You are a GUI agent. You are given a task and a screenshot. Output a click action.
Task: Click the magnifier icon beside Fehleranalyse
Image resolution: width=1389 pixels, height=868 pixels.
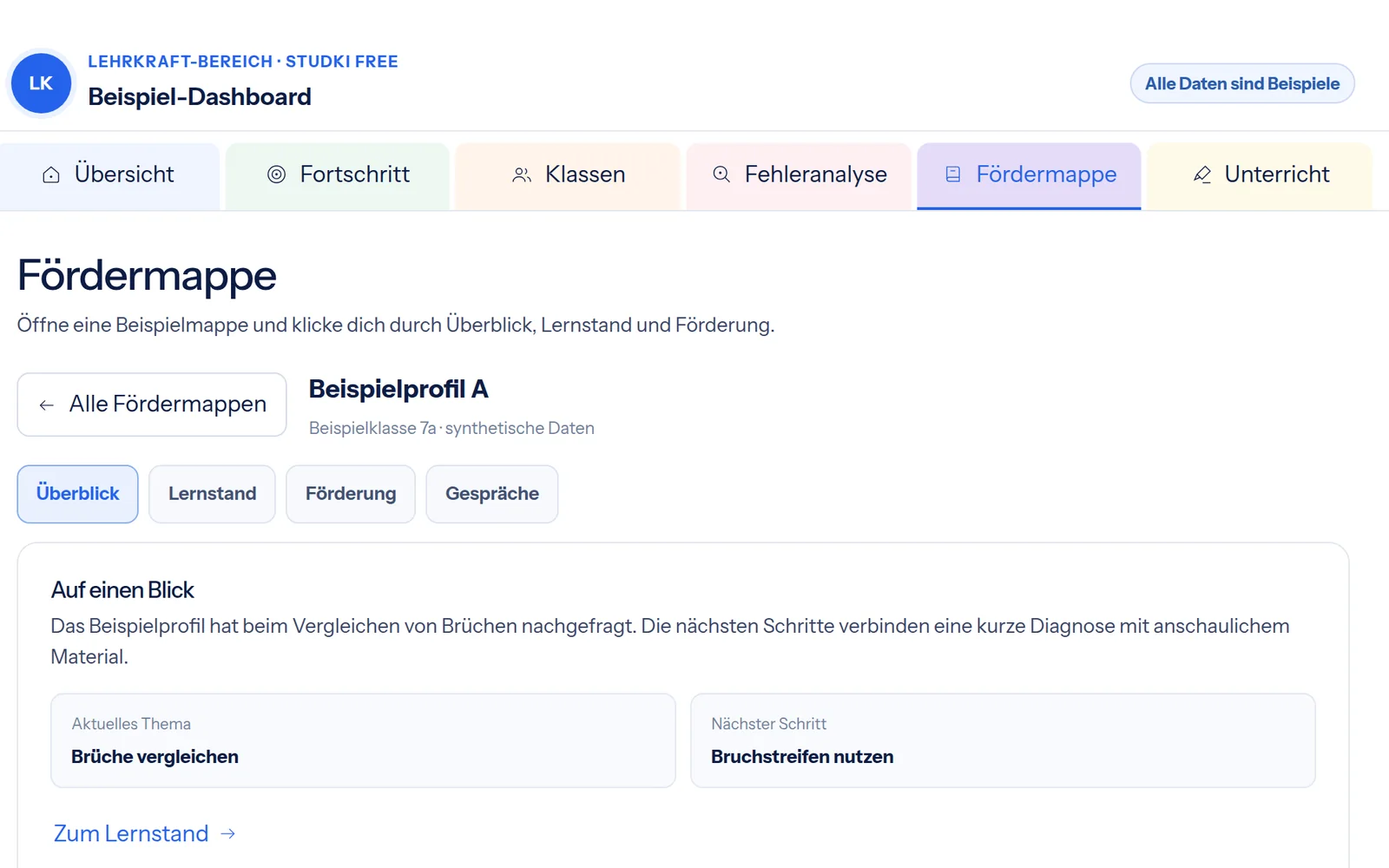pos(721,174)
